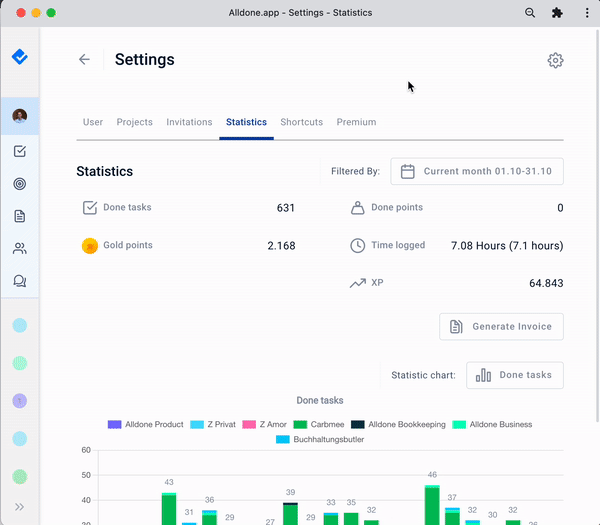This screenshot has height=525, width=600.
Task: Toggle Z Amor legend swatch
Action: click(249, 424)
